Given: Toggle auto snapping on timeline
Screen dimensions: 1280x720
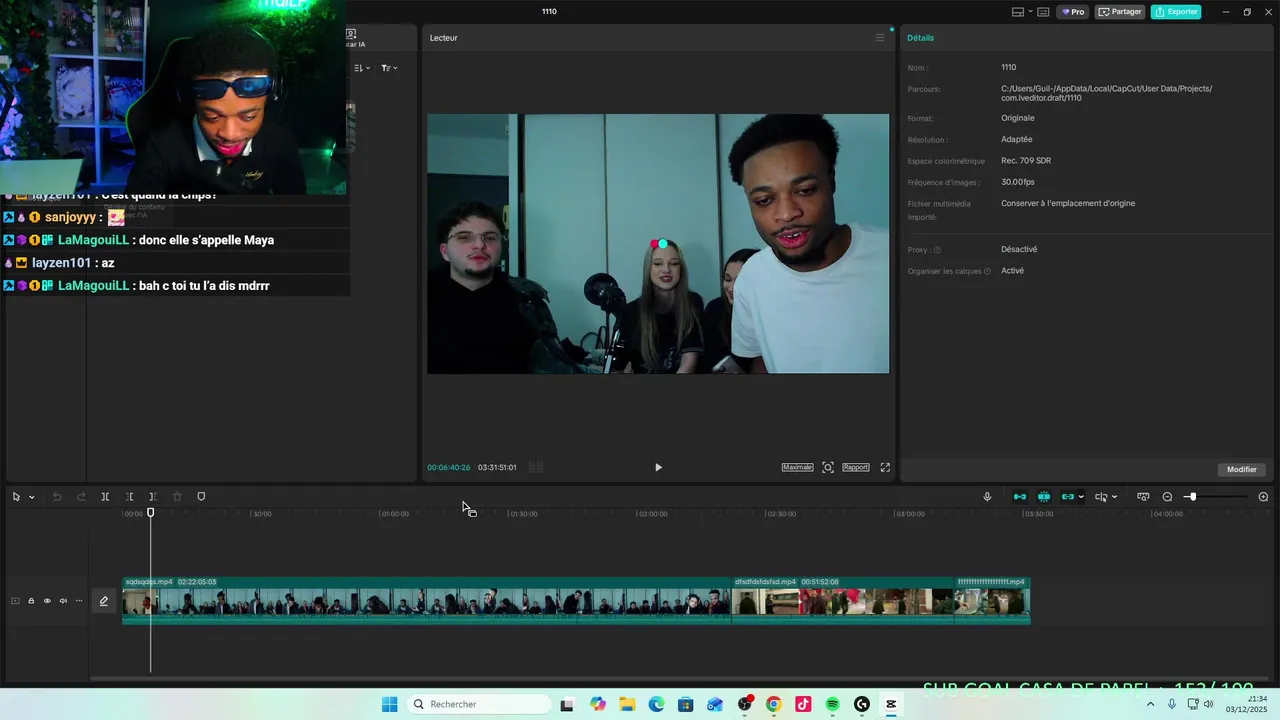Looking at the screenshot, I should 1044,497.
